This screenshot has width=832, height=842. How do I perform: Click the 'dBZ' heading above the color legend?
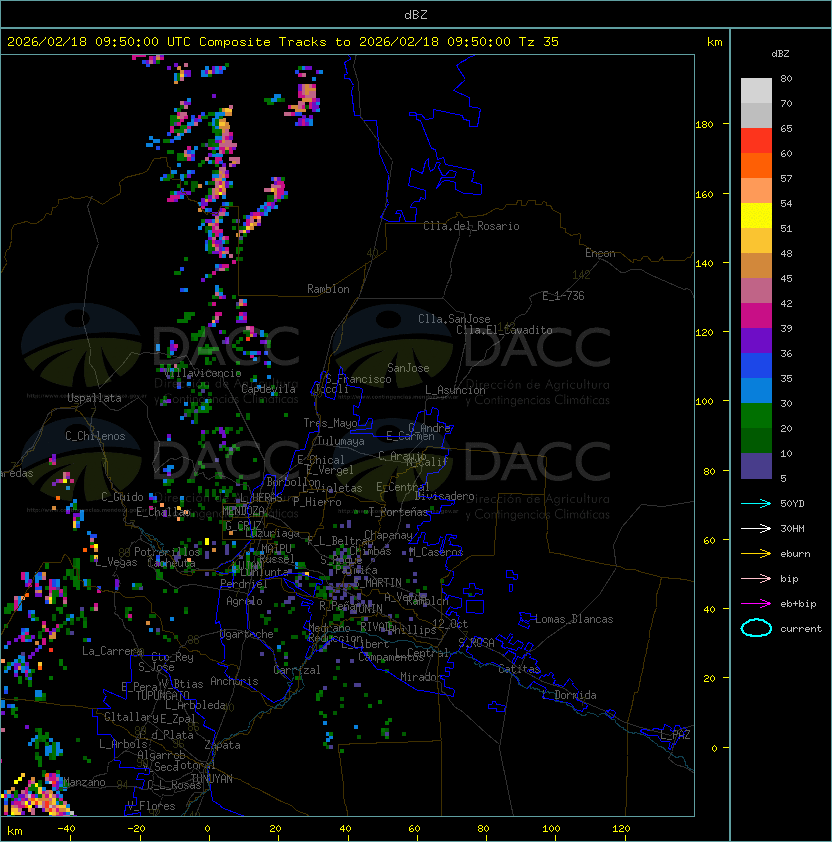pyautogui.click(x=780, y=54)
